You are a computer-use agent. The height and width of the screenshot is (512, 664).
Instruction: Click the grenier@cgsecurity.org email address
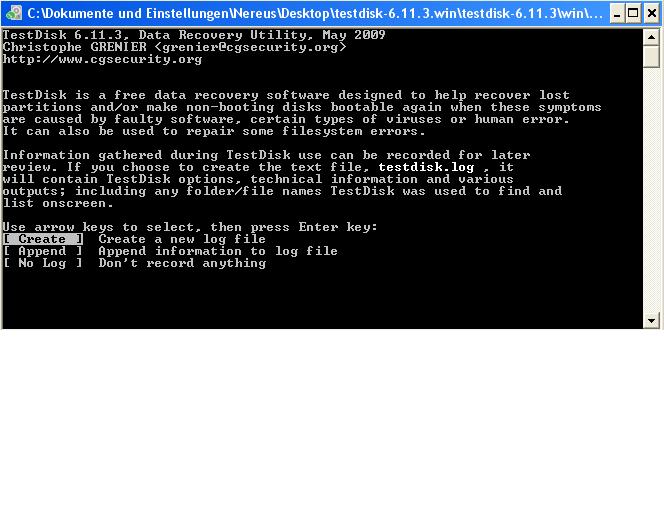pos(250,47)
